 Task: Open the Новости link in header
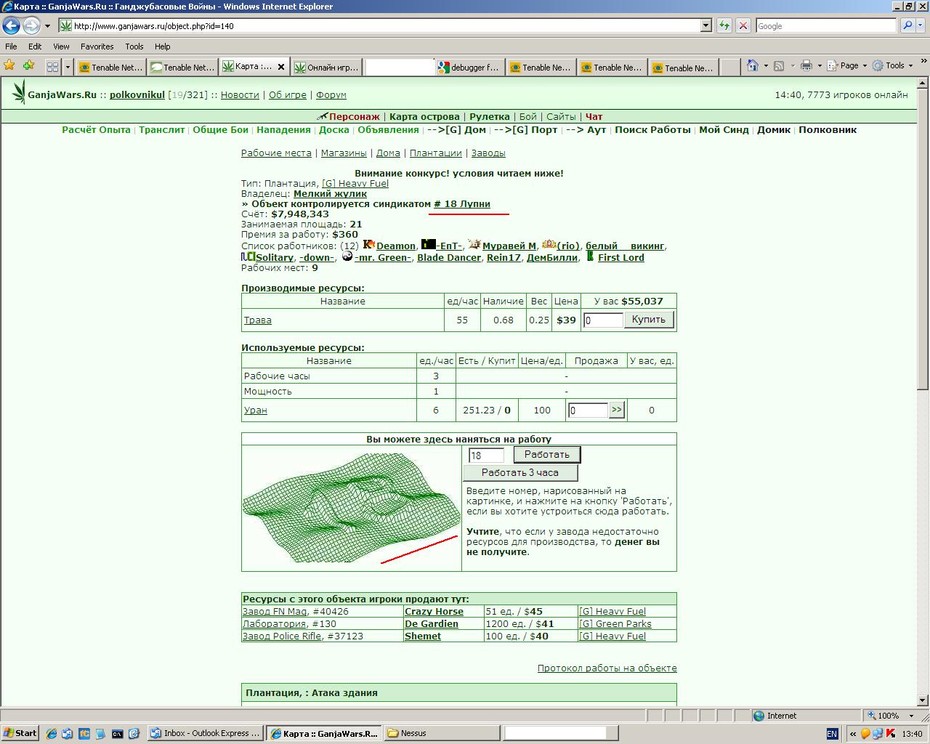click(x=240, y=95)
